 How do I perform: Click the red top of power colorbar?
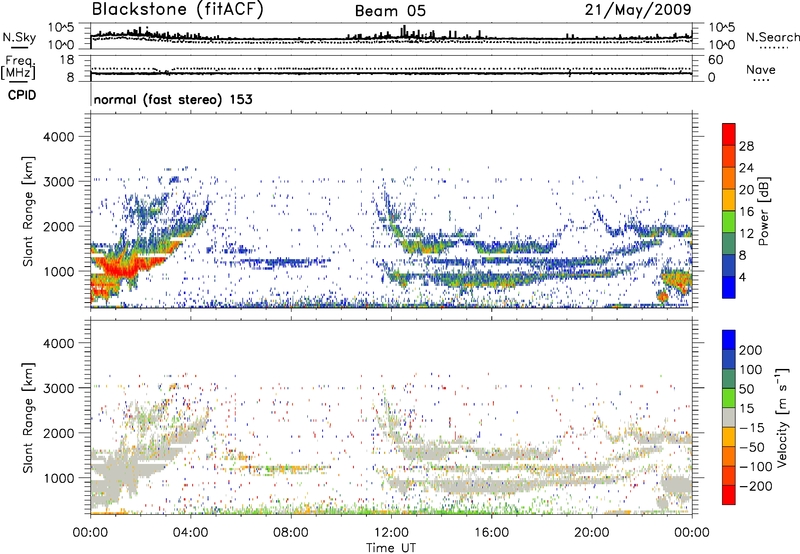coord(729,133)
